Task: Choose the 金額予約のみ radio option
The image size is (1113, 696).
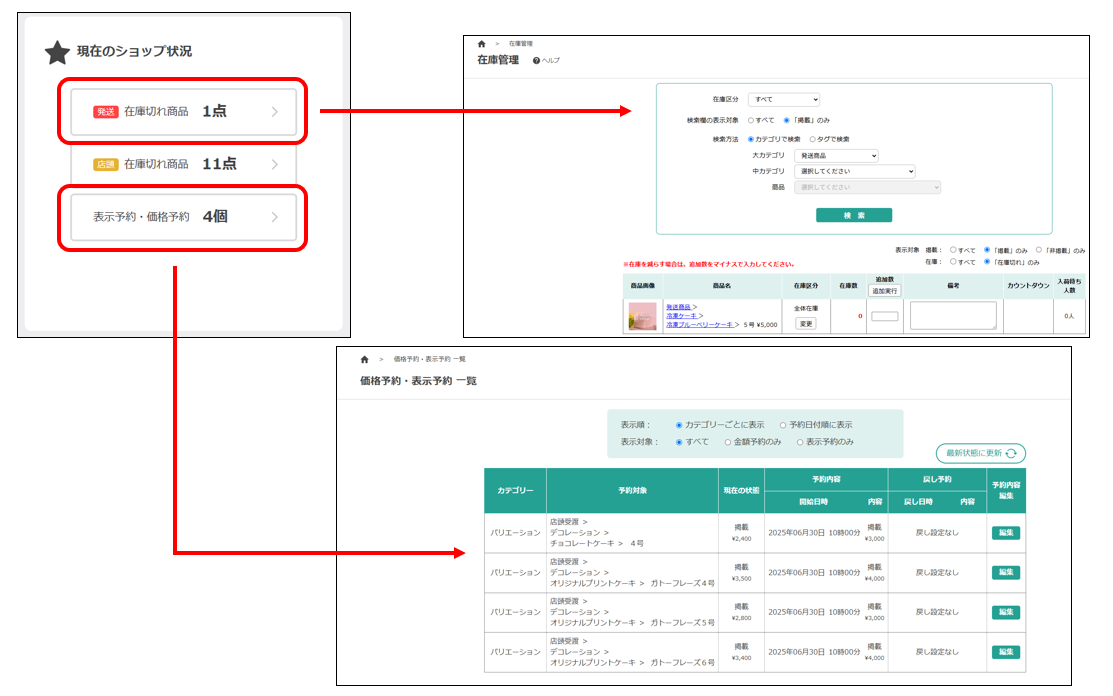Action: (728, 441)
